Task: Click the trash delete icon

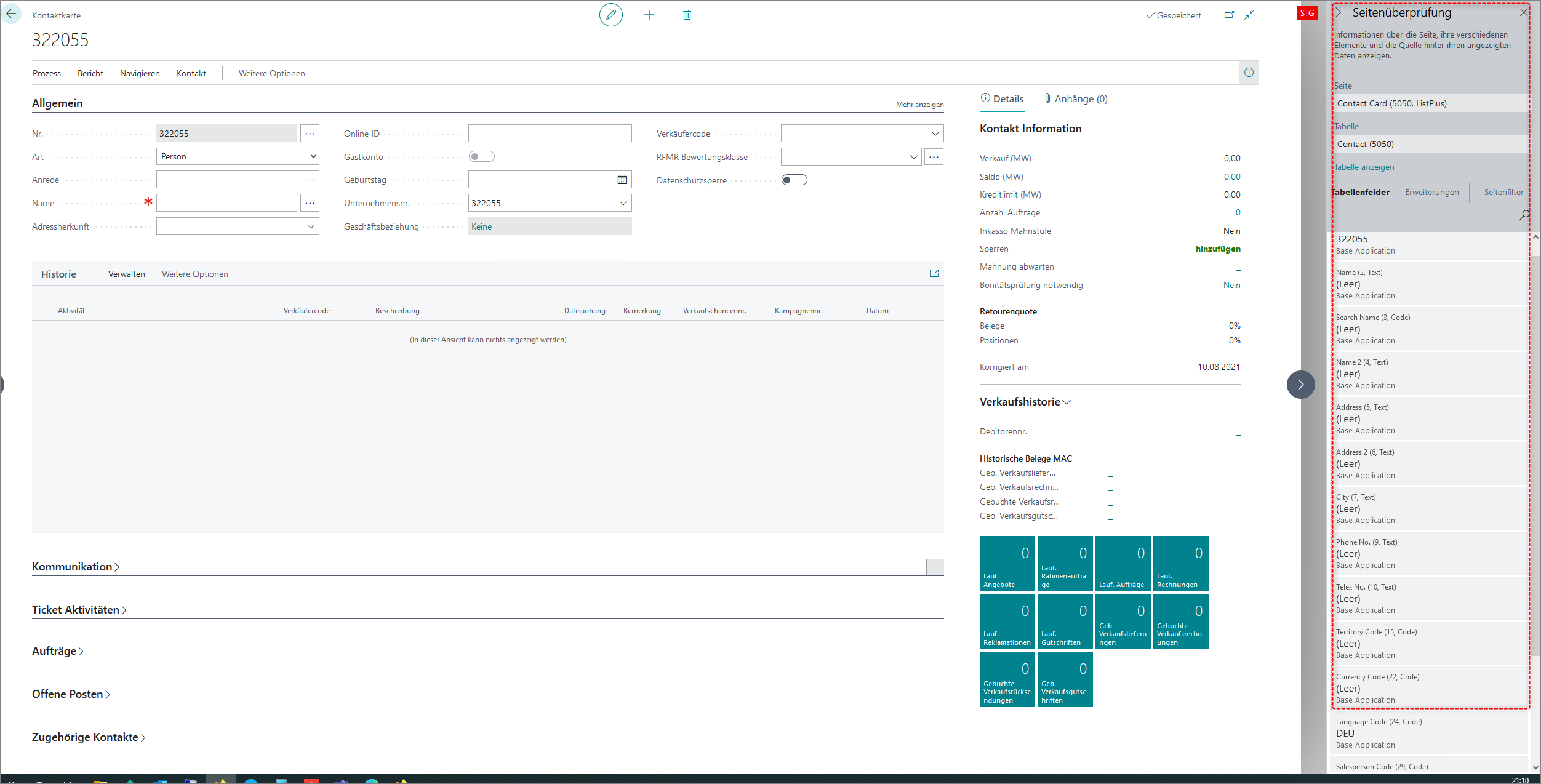Action: click(687, 15)
